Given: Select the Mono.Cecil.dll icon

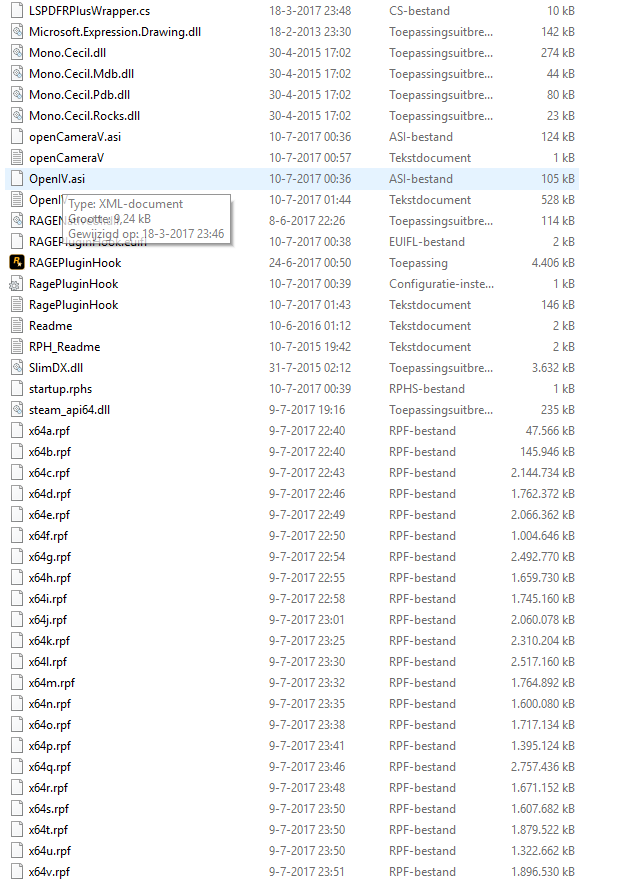Looking at the screenshot, I should point(17,53).
